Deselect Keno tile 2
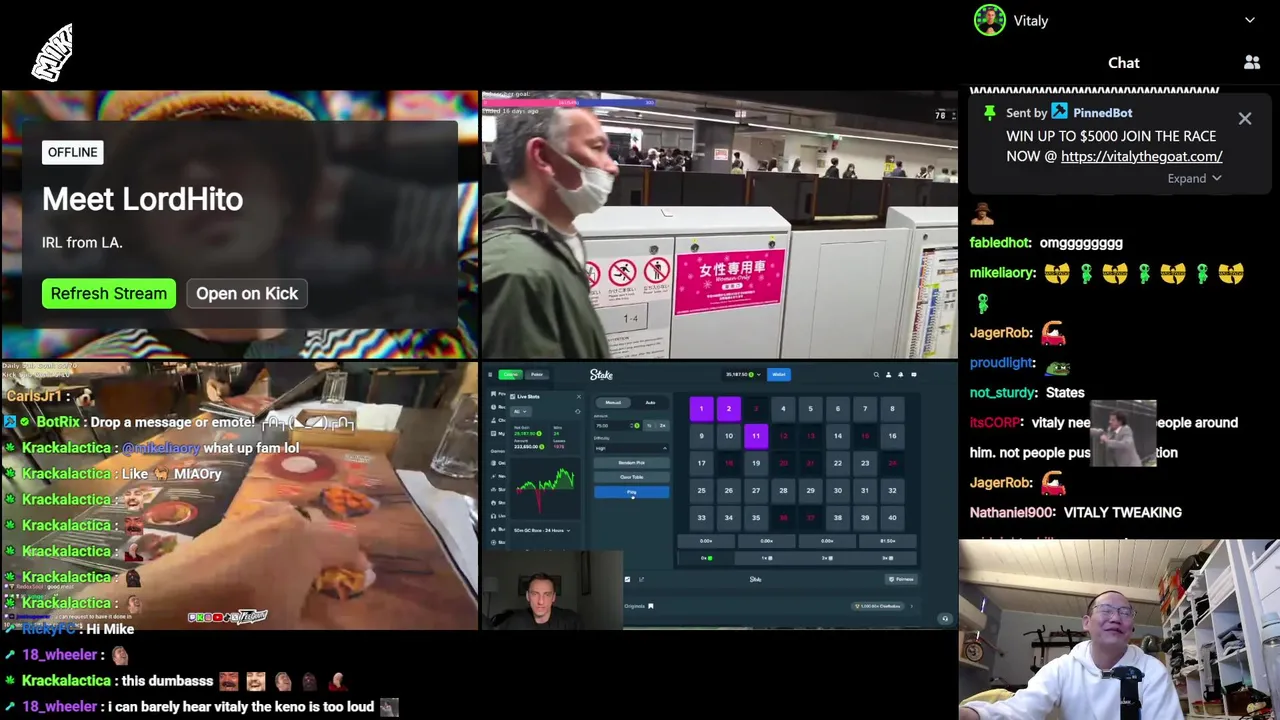This screenshot has width=1280, height=720. click(729, 409)
